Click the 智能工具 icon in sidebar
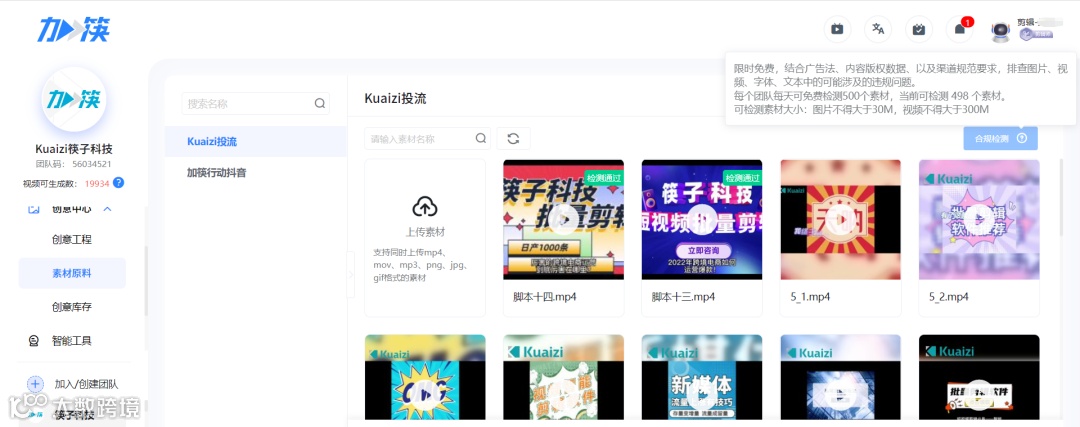This screenshot has height=427, width=1080. (33, 340)
